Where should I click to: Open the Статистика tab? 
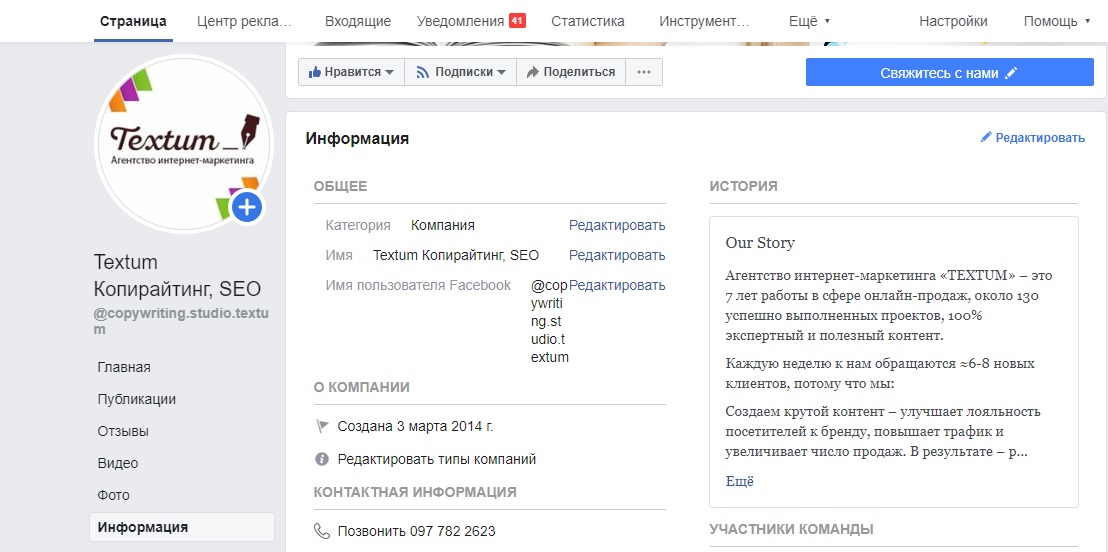(588, 21)
